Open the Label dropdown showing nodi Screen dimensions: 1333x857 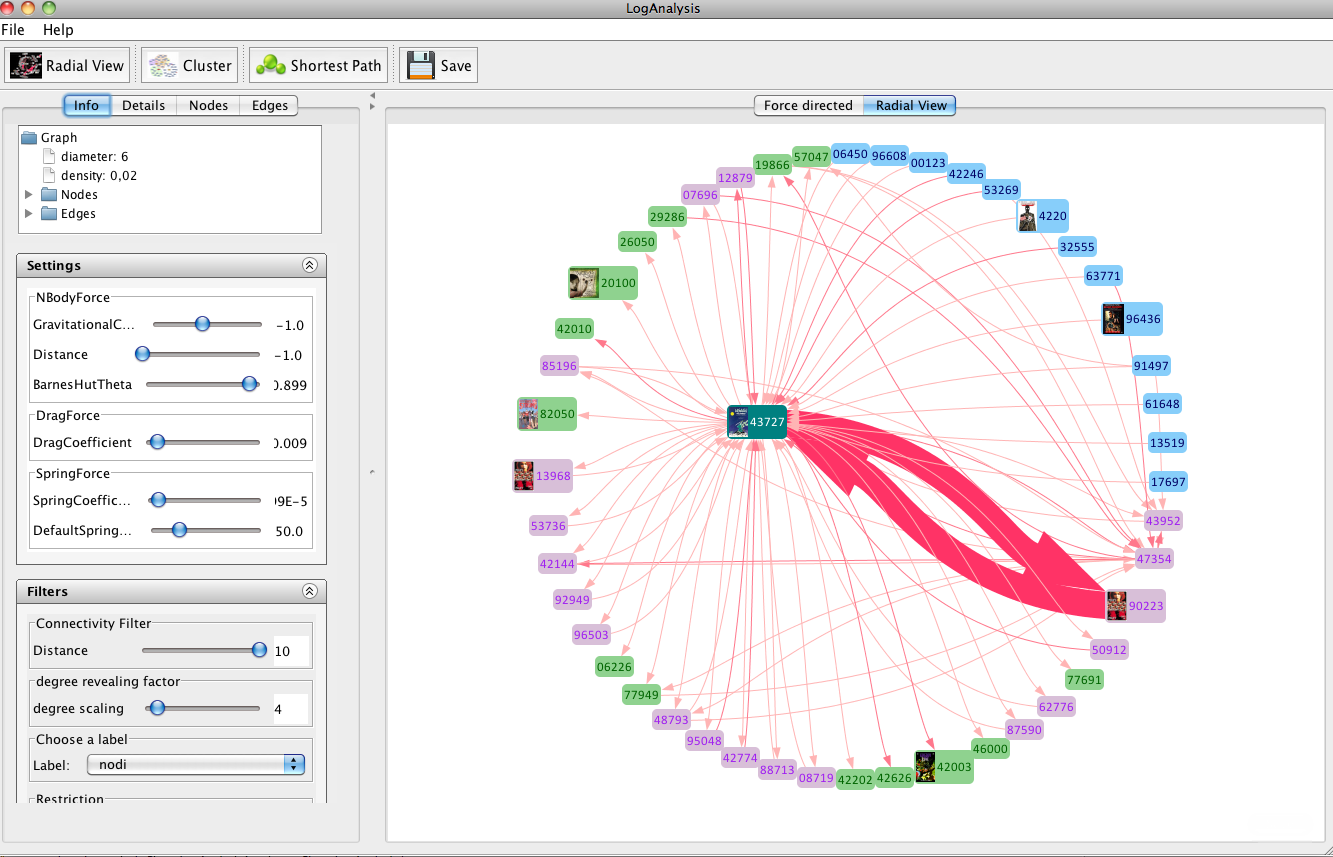pyautogui.click(x=195, y=764)
